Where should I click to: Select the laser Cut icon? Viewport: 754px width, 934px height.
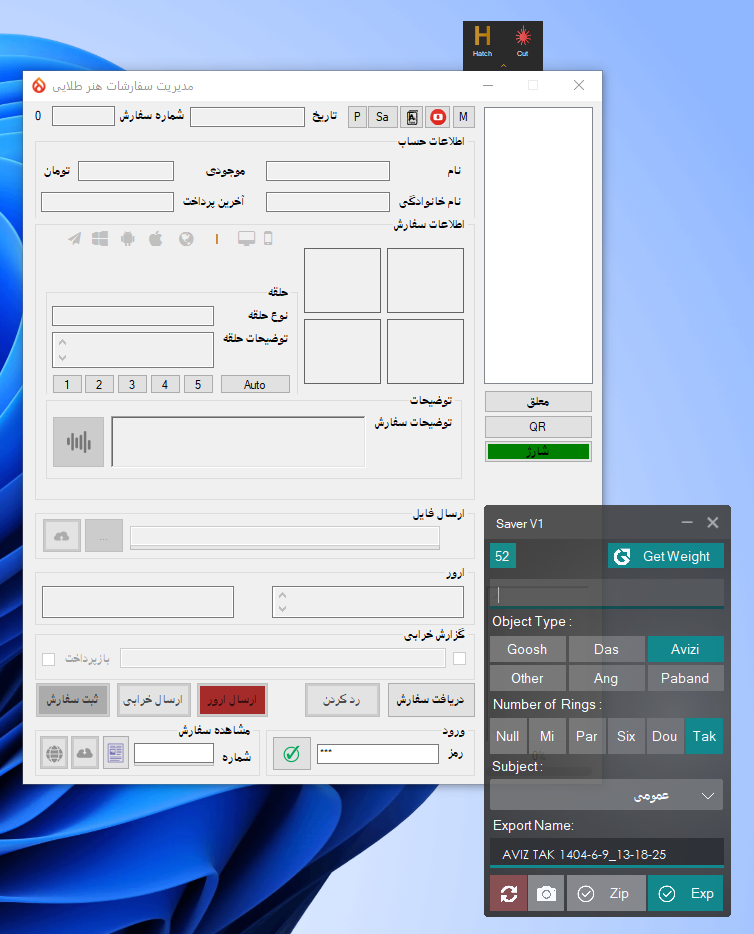click(x=522, y=40)
